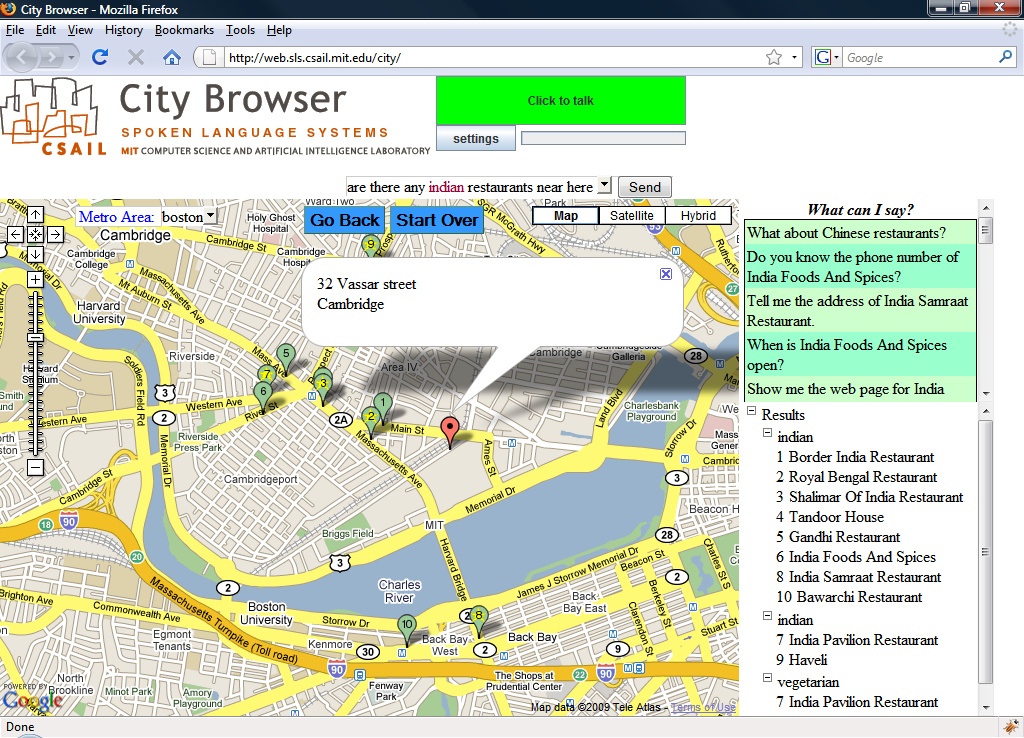Select Tandoor House in results list
Screen dimensions: 1024x738
click(x=836, y=517)
